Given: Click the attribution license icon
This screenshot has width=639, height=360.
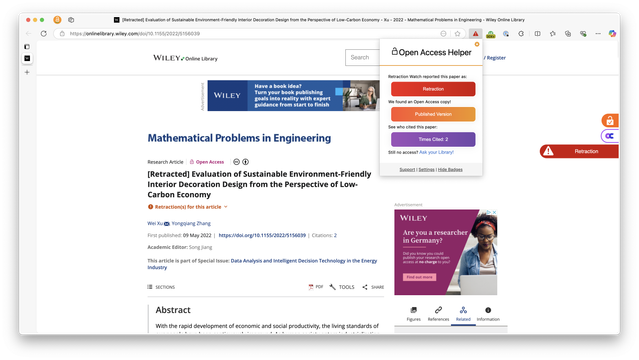Looking at the screenshot, I should point(245,162).
